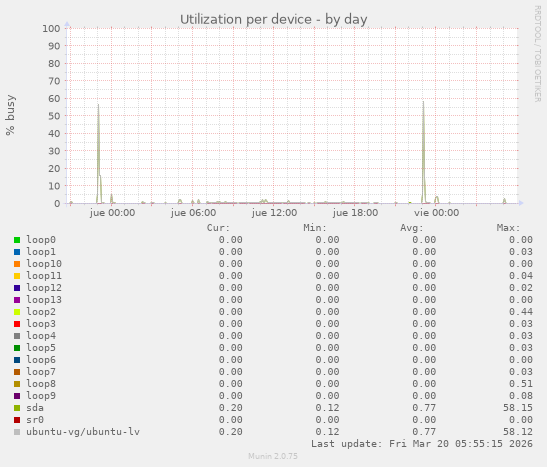Click the 'jue 18:00' x-axis label
This screenshot has width=547, height=467.
355,213
